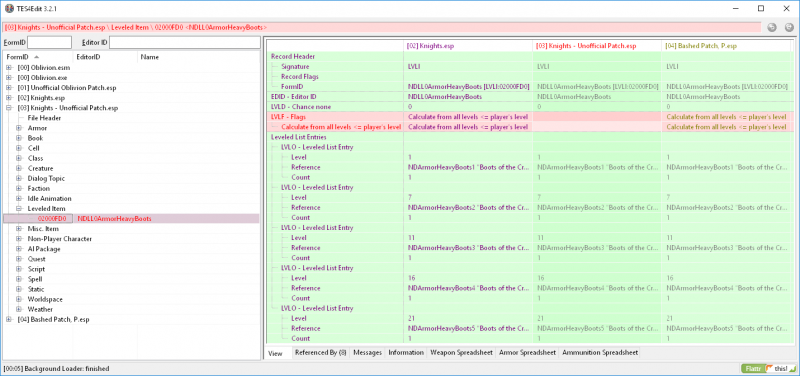
Task: Click Knights.esp Level 21 cell
Action: coord(468,318)
